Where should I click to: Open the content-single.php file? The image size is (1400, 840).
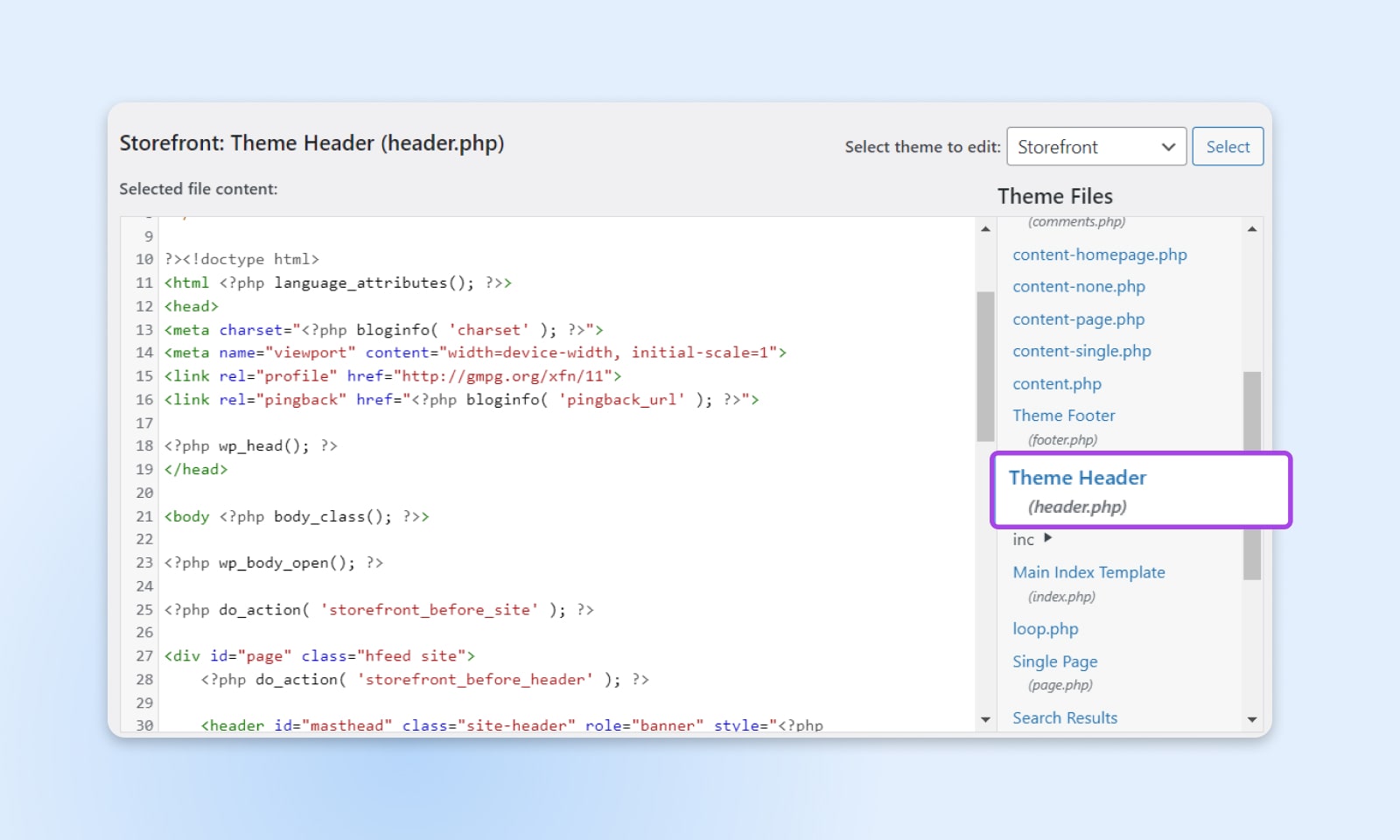(x=1081, y=351)
